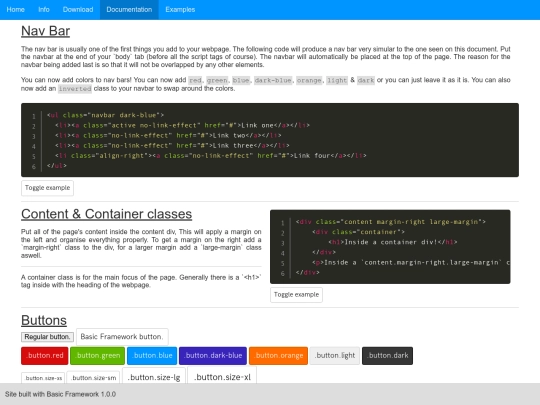
Task: Click code line containing 'Link two'
Action: tap(168, 135)
